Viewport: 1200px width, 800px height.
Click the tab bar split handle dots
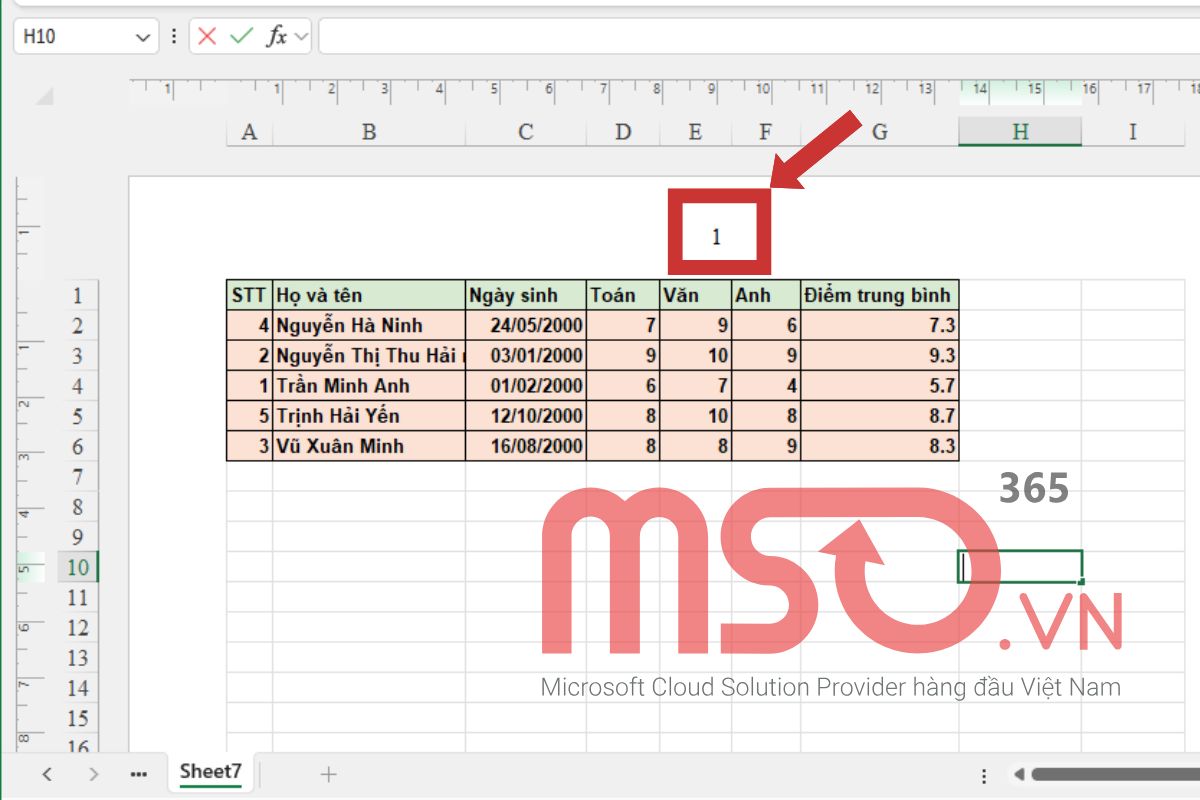pos(986,775)
